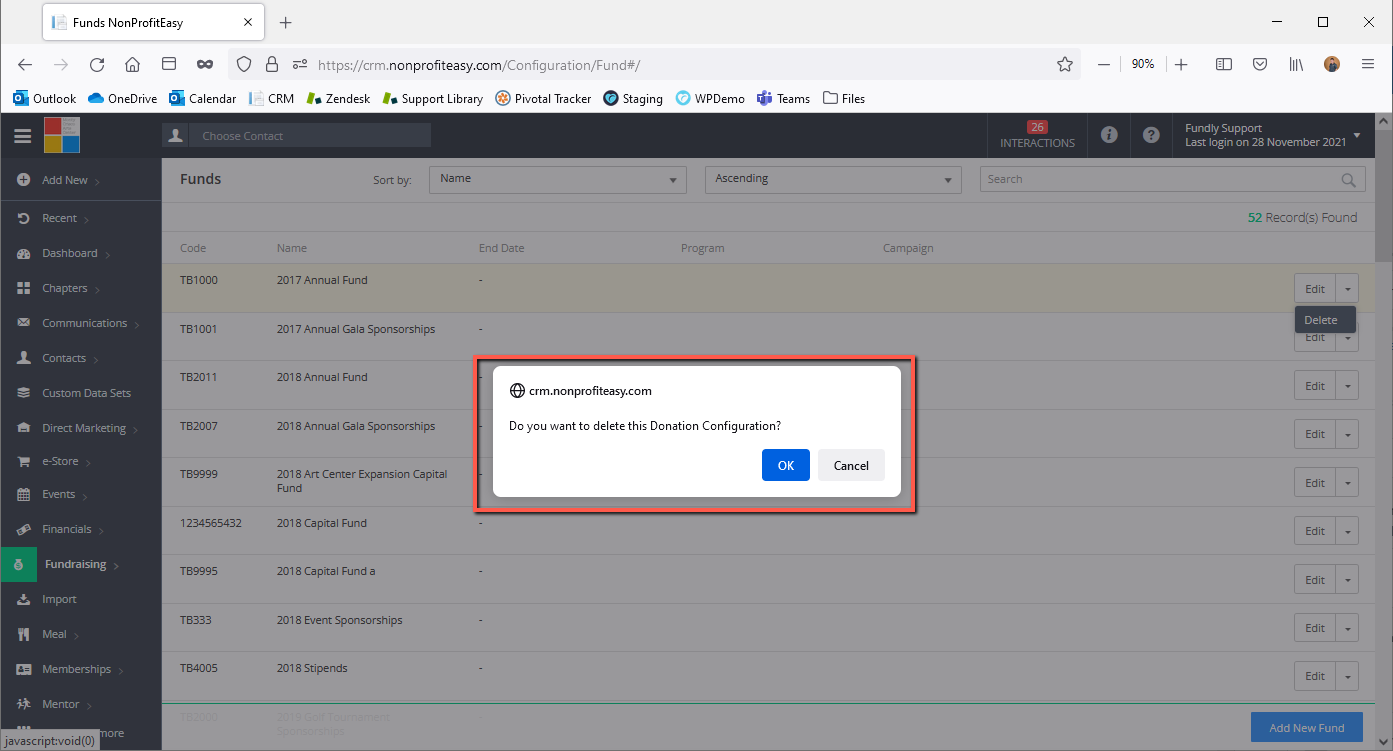Click the Import download icon
This screenshot has width=1393, height=751.
pos(23,599)
